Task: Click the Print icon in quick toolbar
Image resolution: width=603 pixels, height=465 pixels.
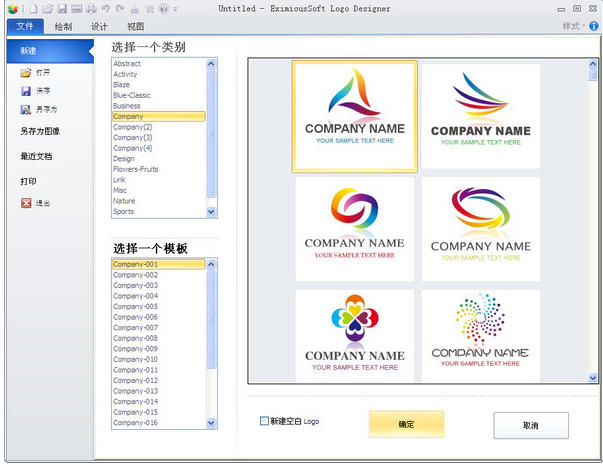Action: pyautogui.click(x=91, y=8)
